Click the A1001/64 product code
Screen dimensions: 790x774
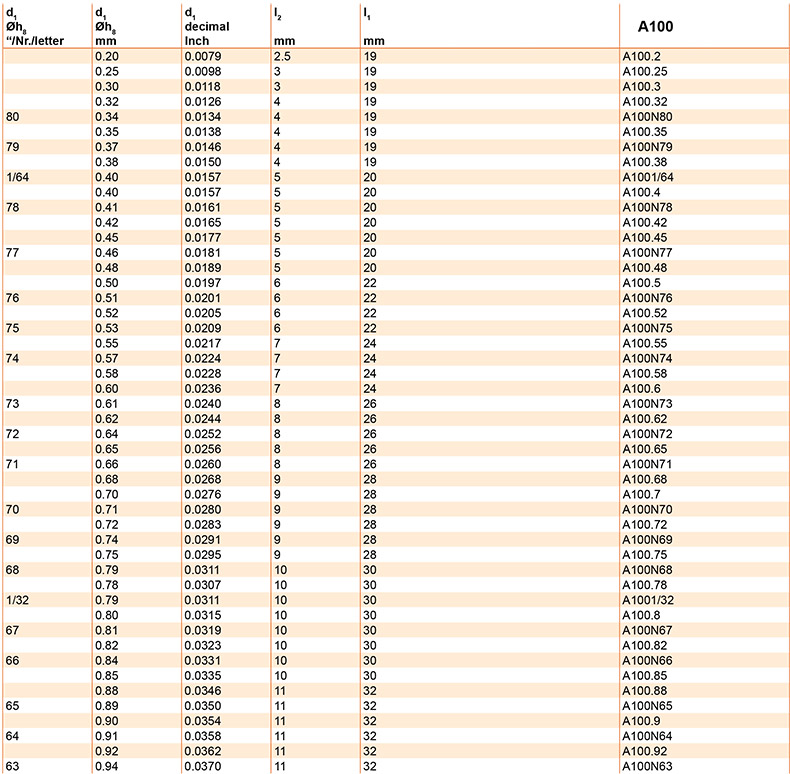648,177
